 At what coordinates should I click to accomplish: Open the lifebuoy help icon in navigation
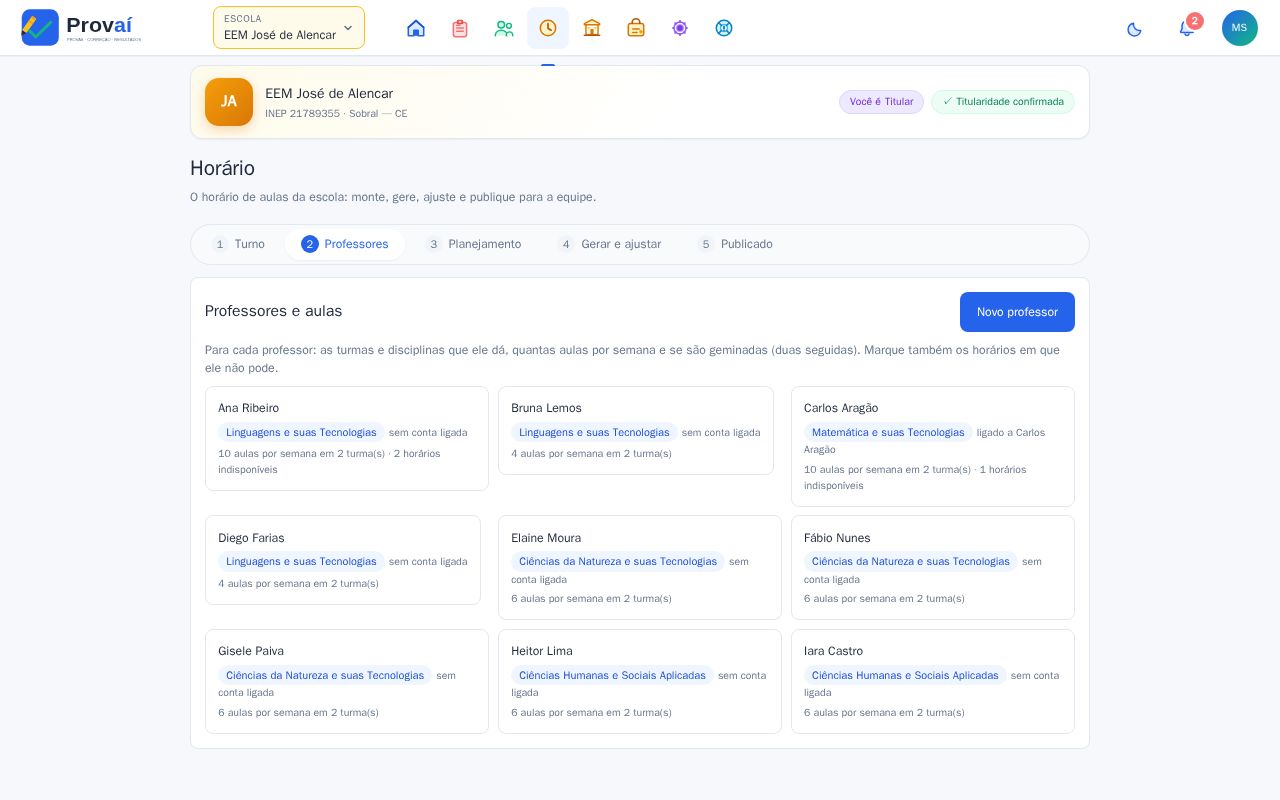pos(724,28)
